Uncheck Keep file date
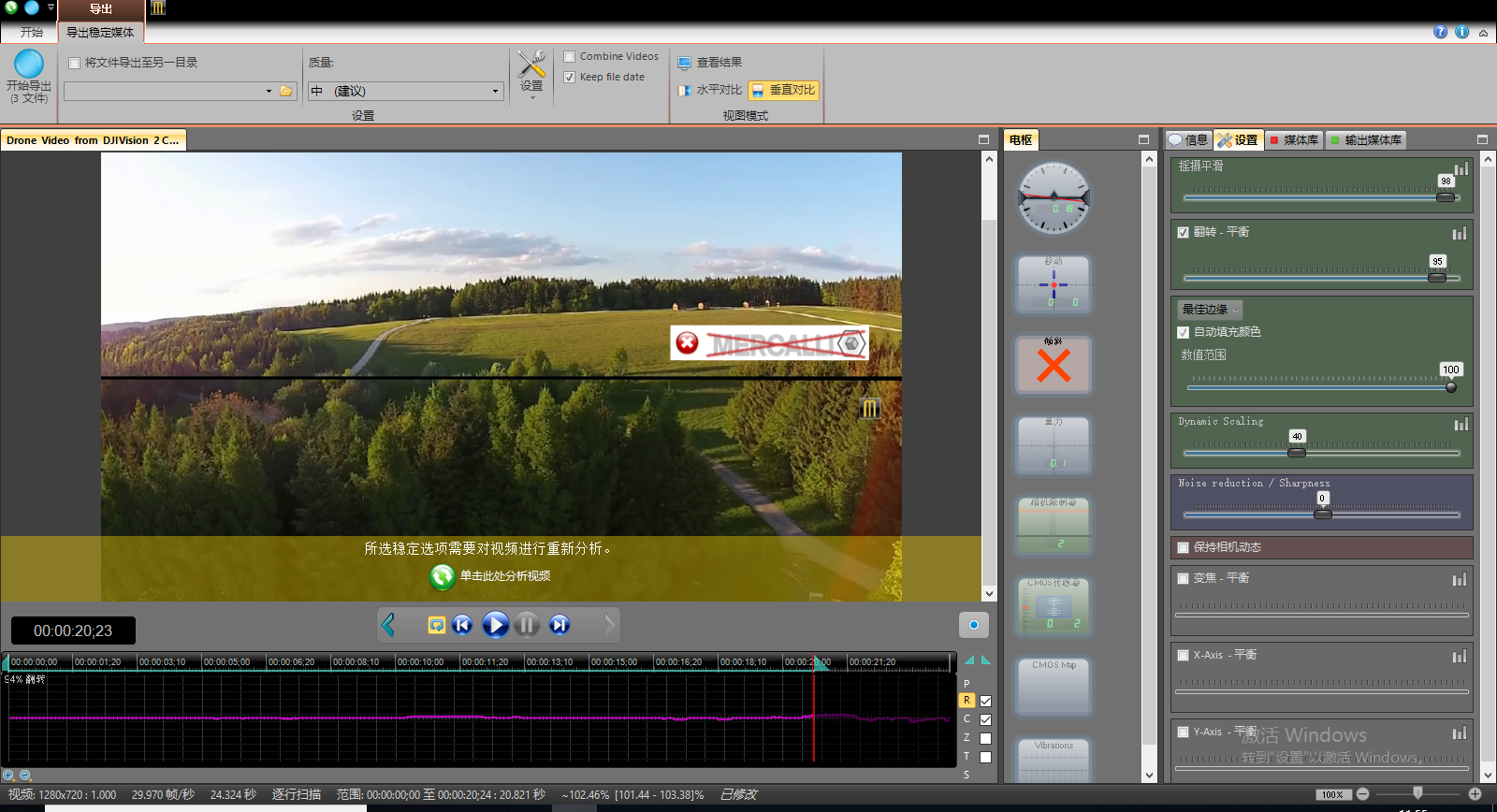The width and height of the screenshot is (1497, 812). point(569,78)
